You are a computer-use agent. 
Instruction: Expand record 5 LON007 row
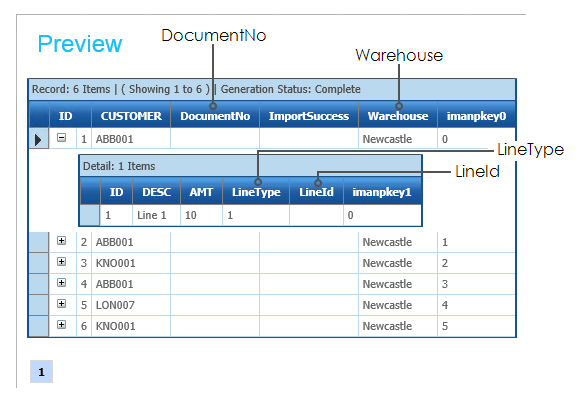61,303
